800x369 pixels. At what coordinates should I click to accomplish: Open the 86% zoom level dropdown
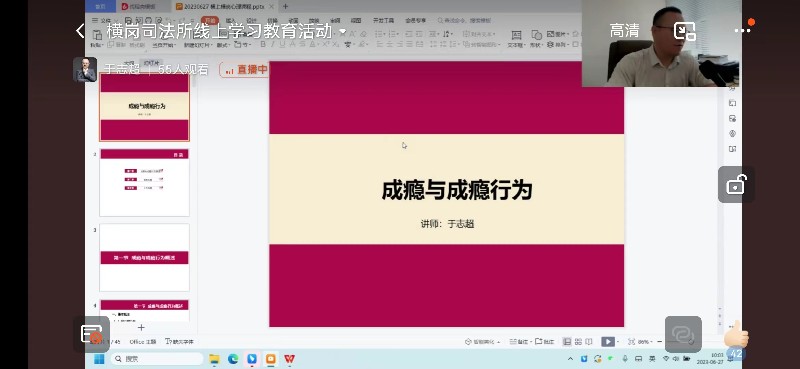tap(645, 341)
